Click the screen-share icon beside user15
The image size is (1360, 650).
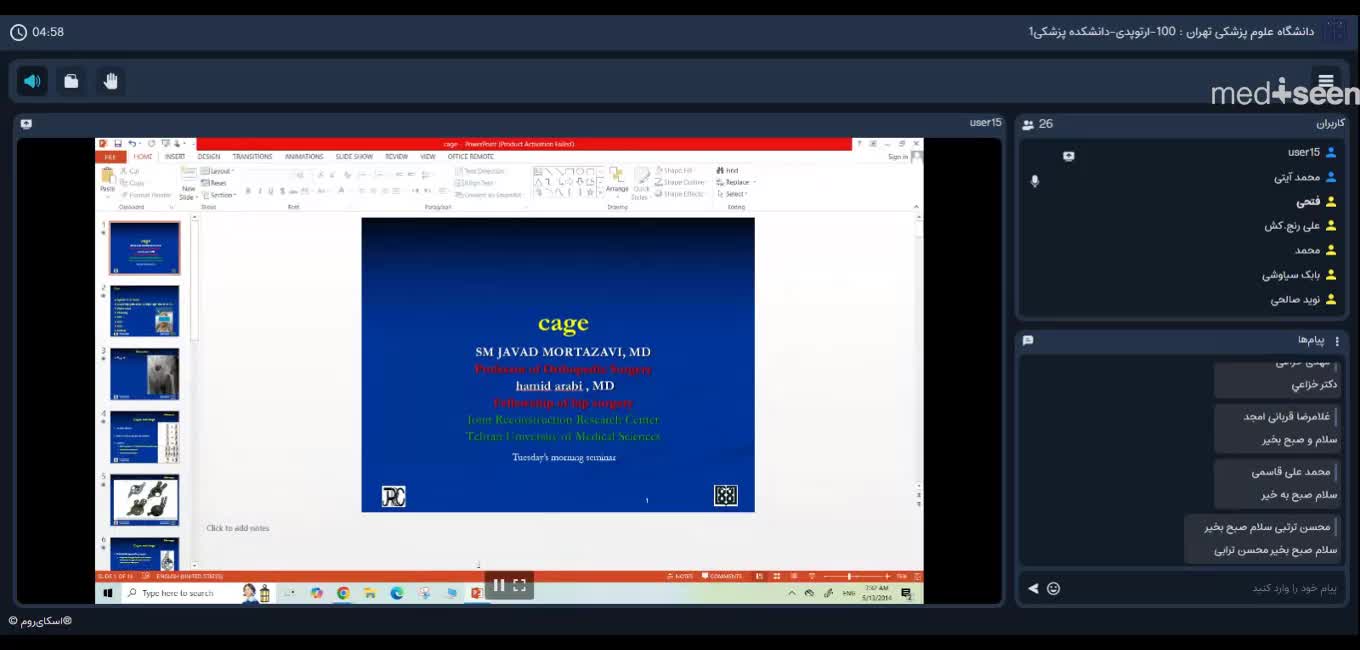coord(1068,156)
